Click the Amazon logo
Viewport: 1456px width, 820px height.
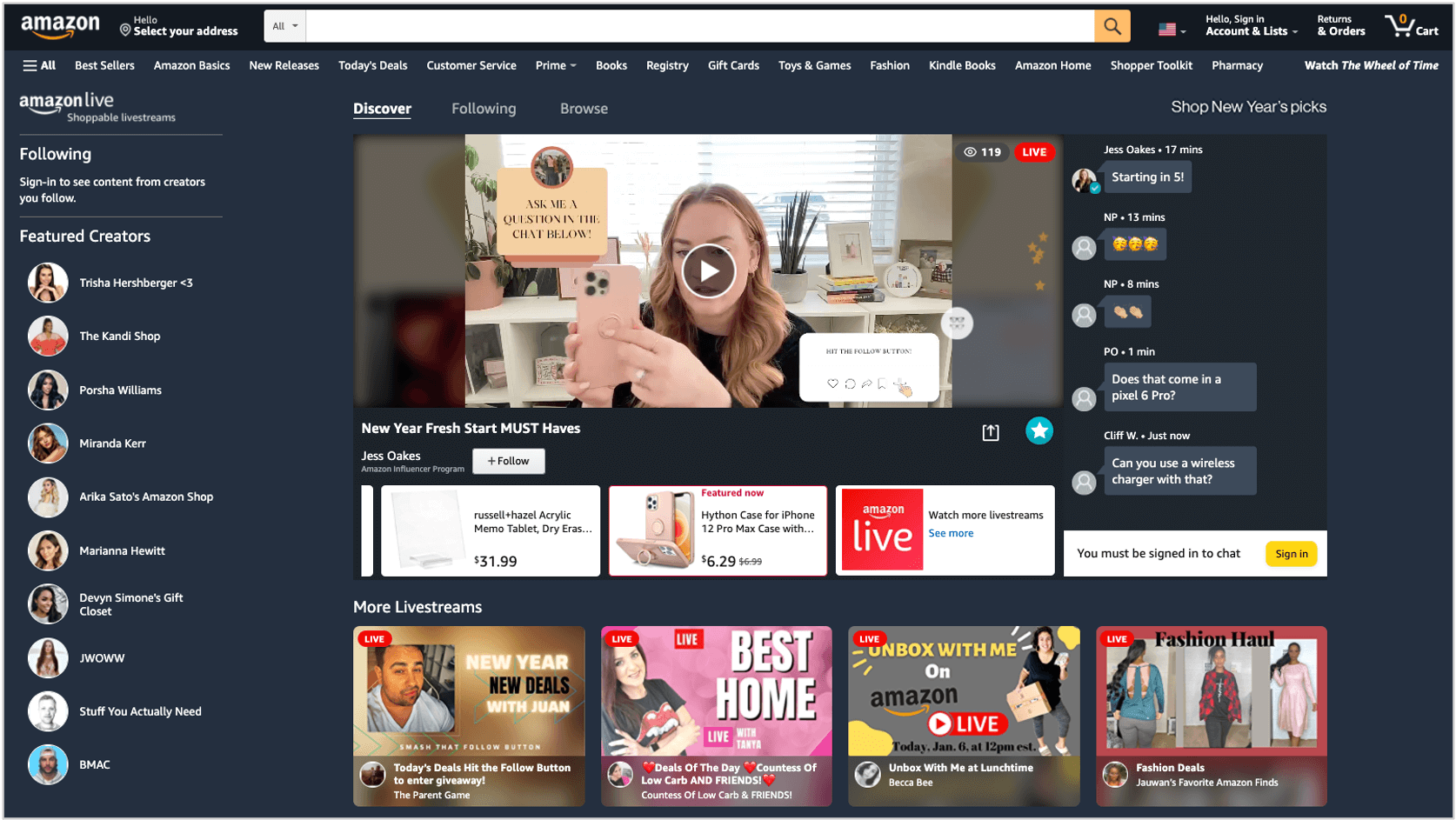point(60,26)
